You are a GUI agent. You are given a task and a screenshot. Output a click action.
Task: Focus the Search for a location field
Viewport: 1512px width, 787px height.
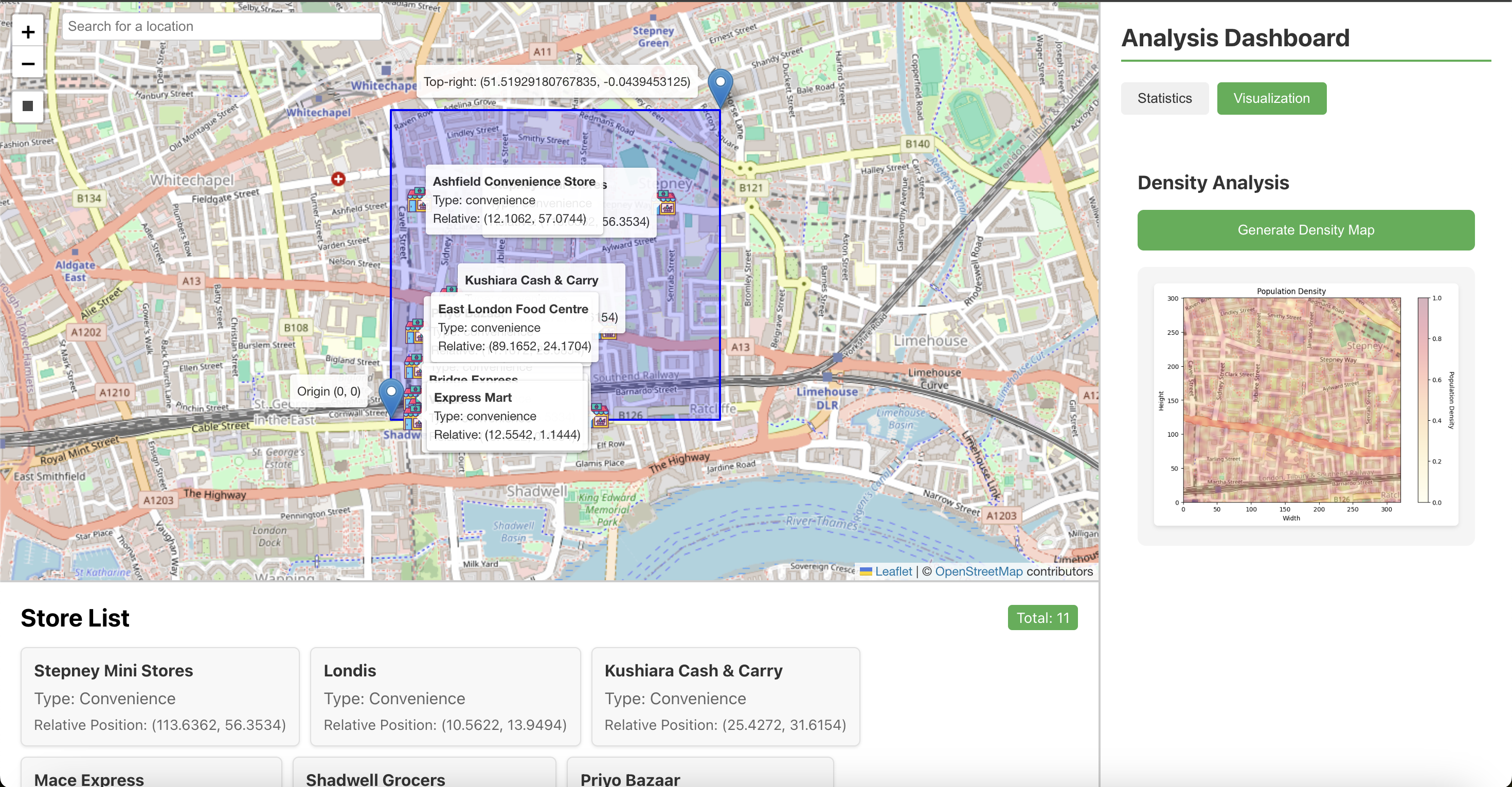point(222,26)
